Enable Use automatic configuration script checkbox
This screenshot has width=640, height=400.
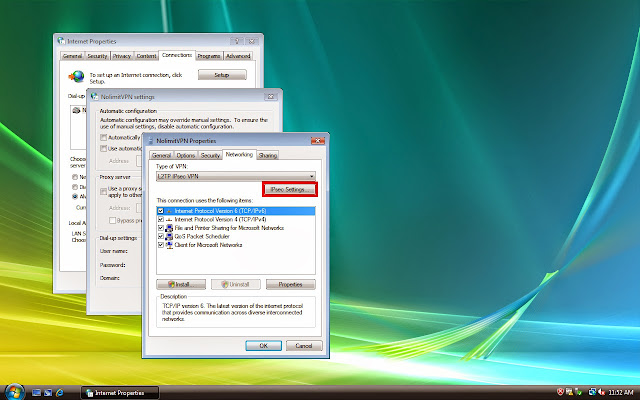[x=104, y=149]
